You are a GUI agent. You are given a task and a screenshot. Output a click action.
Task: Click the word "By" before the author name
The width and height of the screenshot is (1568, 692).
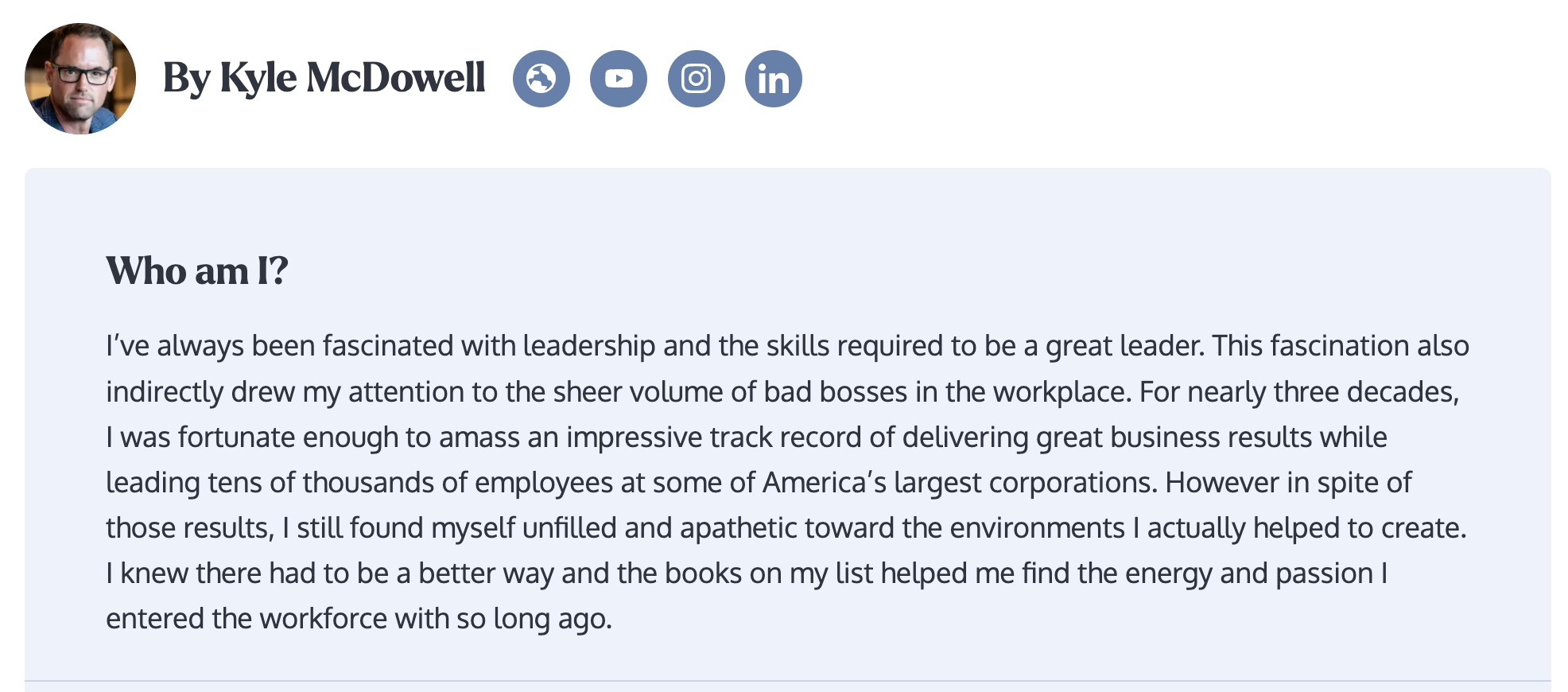pos(187,80)
